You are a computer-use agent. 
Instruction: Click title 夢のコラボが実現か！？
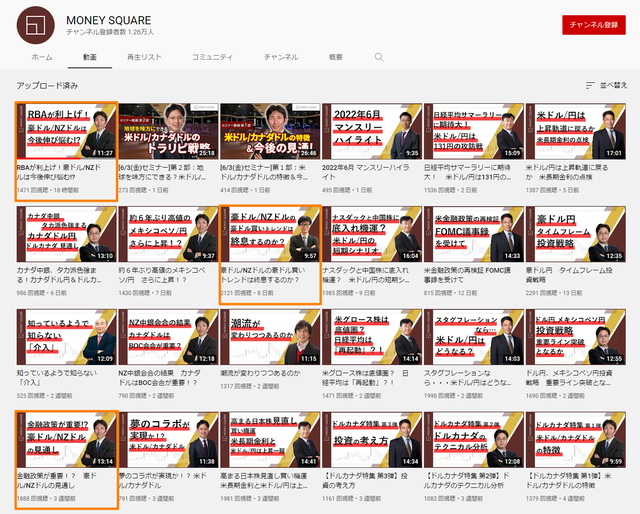point(163,481)
